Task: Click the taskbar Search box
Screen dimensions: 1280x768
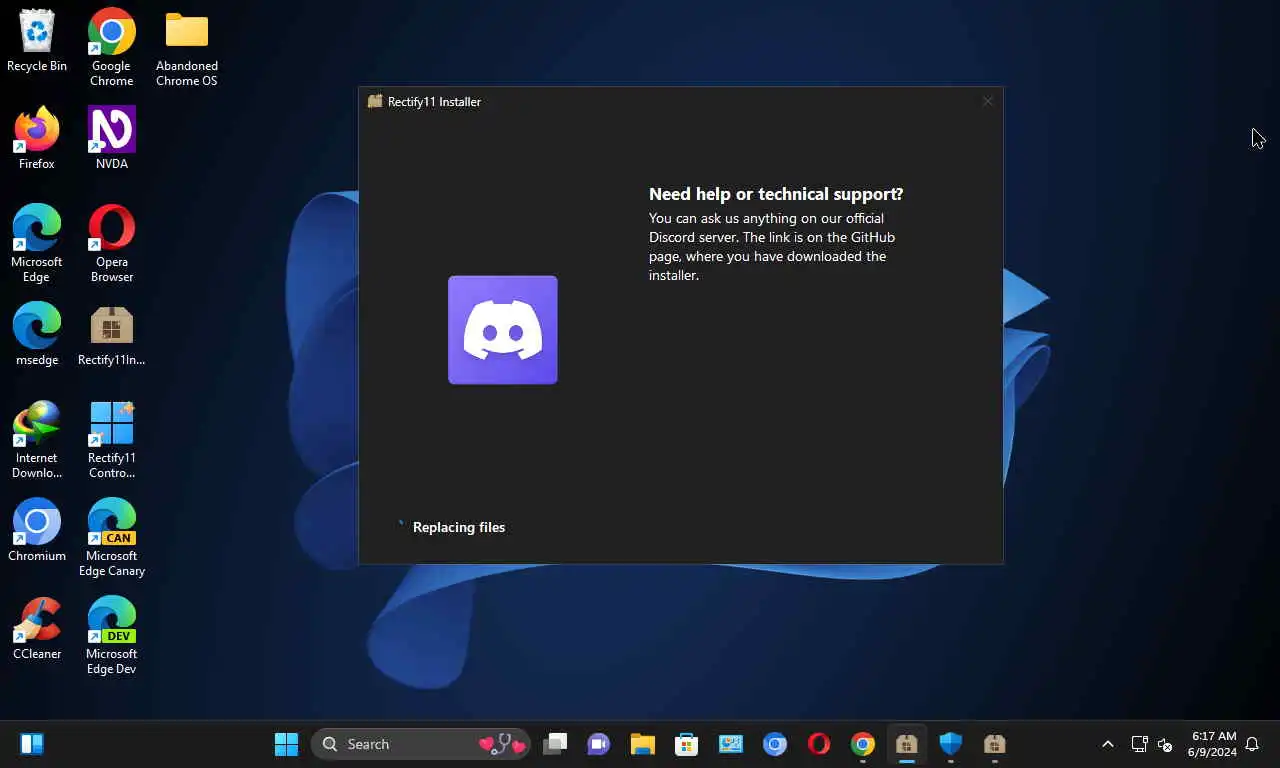Action: pos(421,744)
